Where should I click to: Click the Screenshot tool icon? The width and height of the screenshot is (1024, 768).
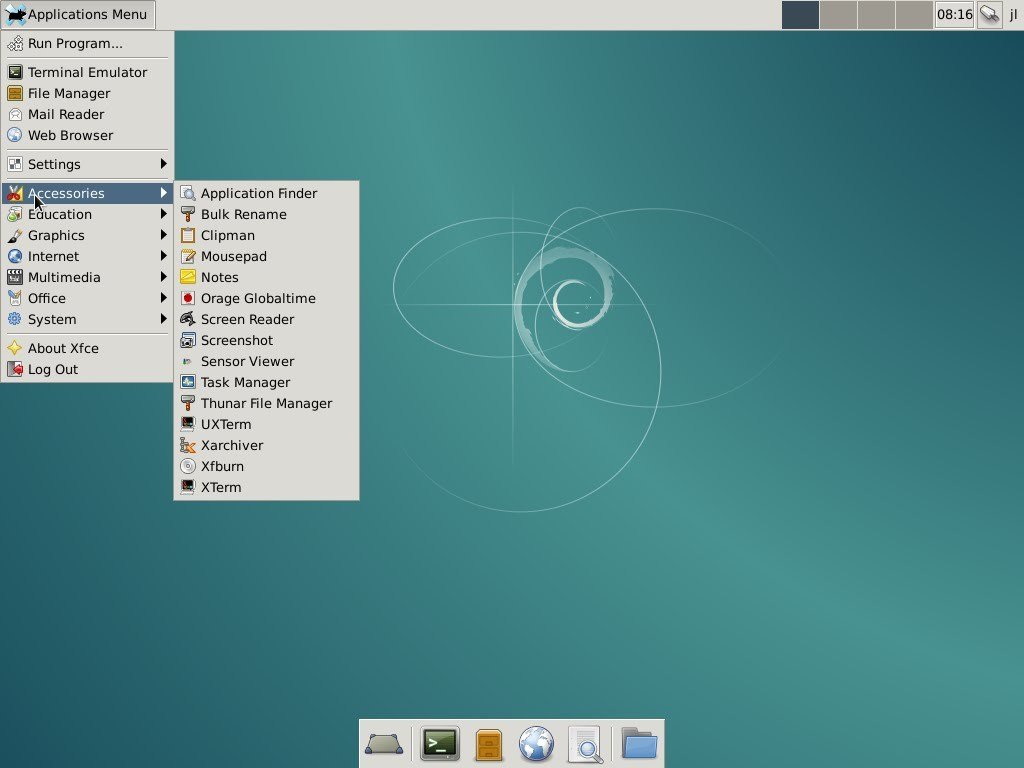click(x=187, y=340)
